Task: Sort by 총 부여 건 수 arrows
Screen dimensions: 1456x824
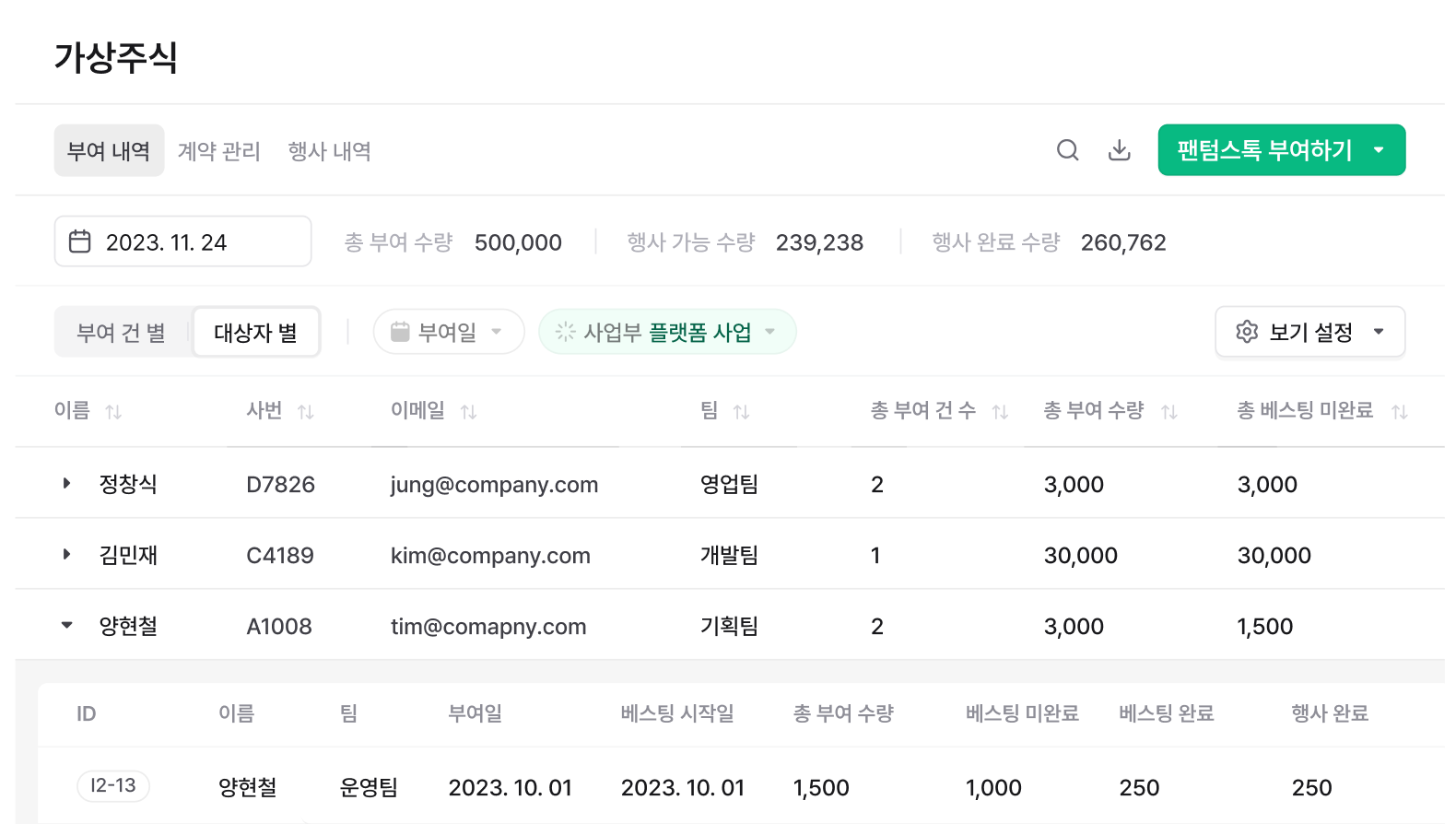Action: tap(1000, 412)
